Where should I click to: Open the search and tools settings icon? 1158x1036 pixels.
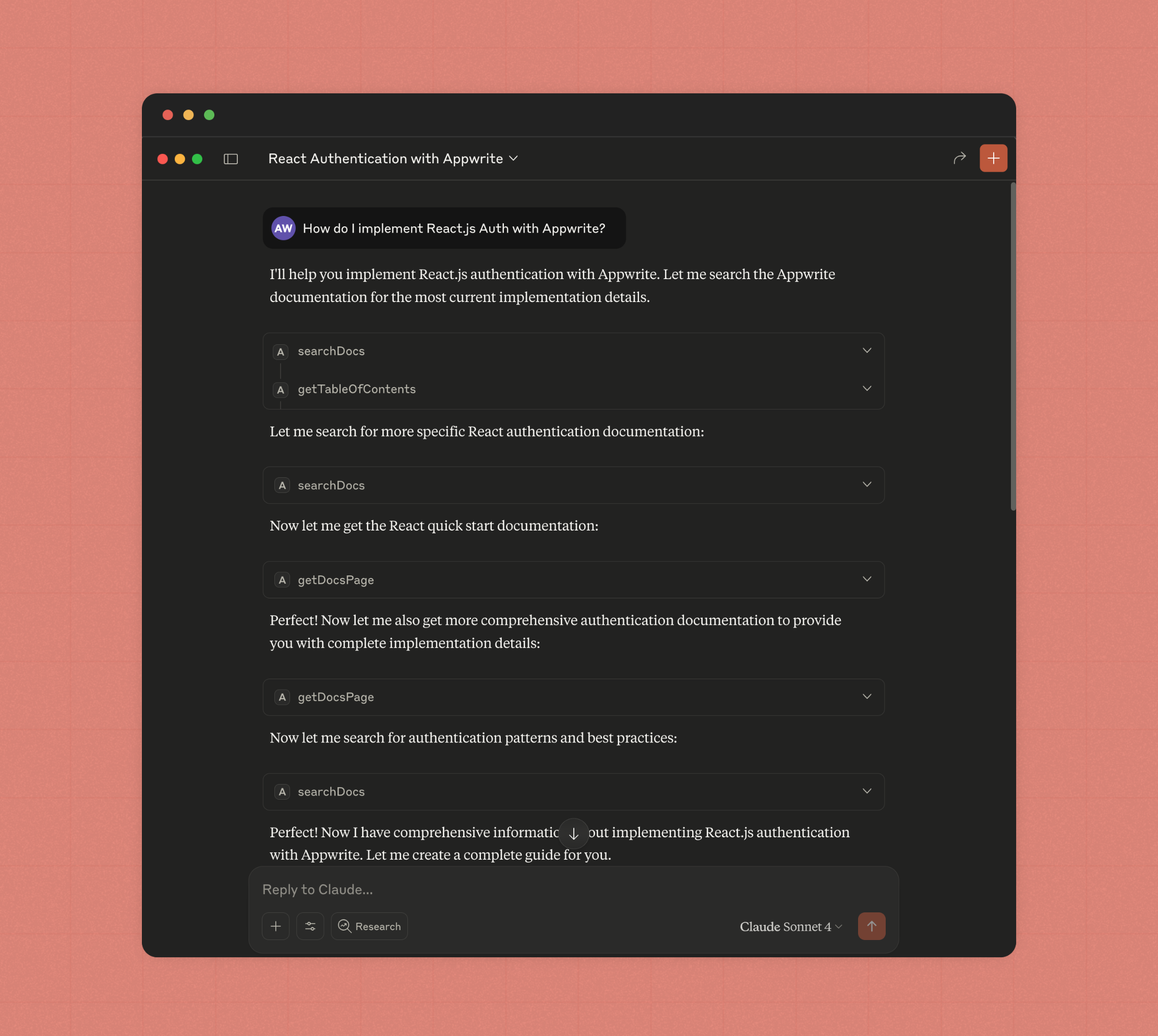coord(310,926)
